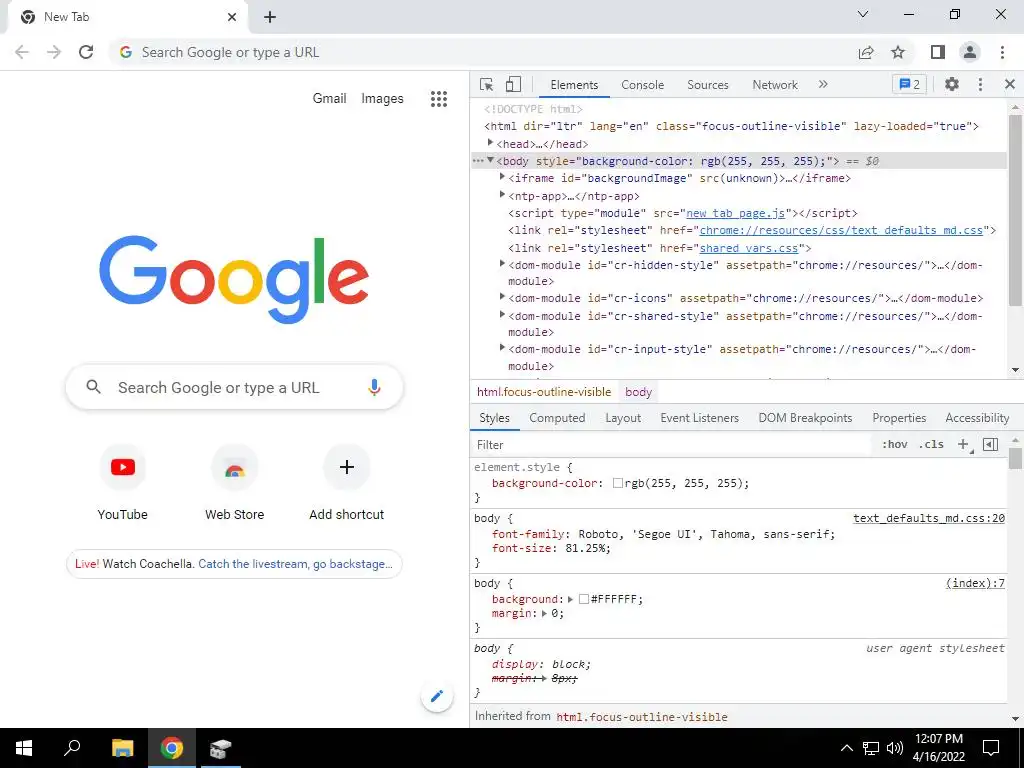Select body in the breadcrumb bar
The image size is (1024, 768).
(638, 392)
